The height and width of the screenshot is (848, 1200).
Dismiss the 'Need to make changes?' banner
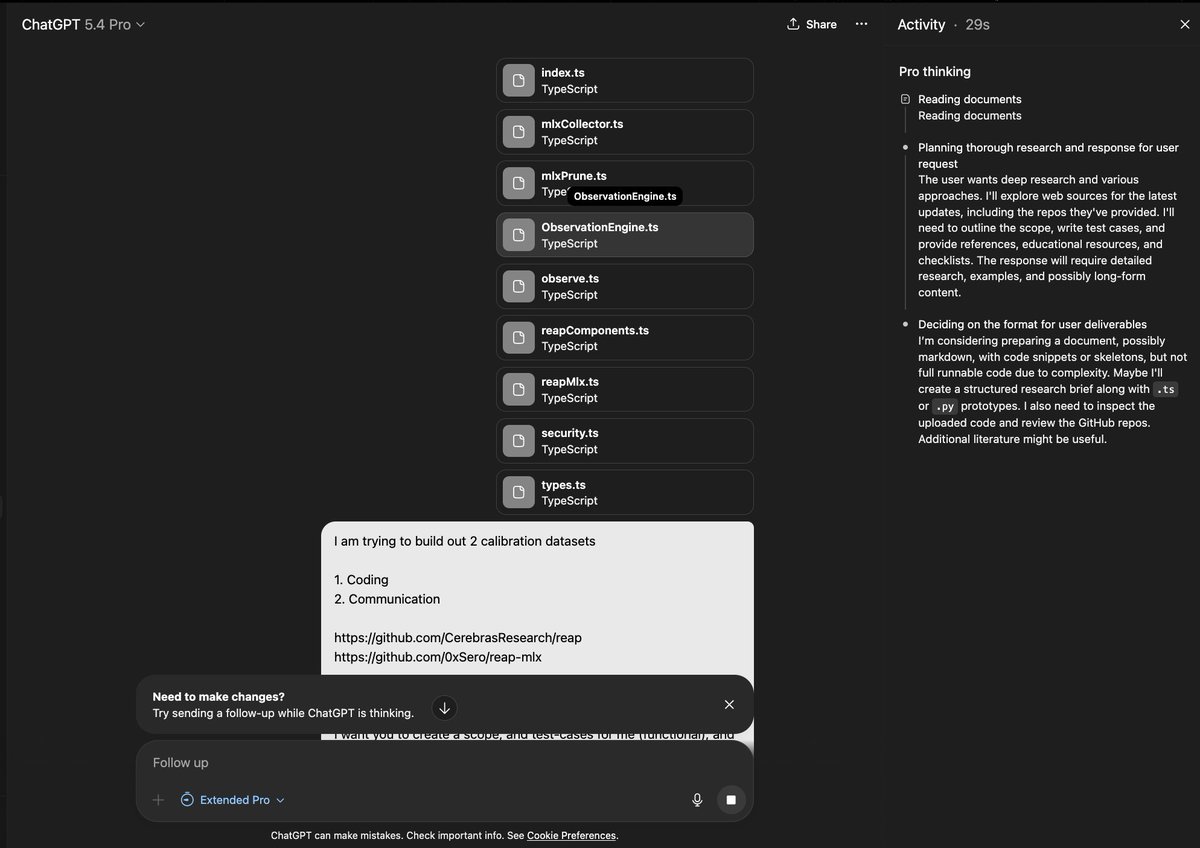point(729,705)
